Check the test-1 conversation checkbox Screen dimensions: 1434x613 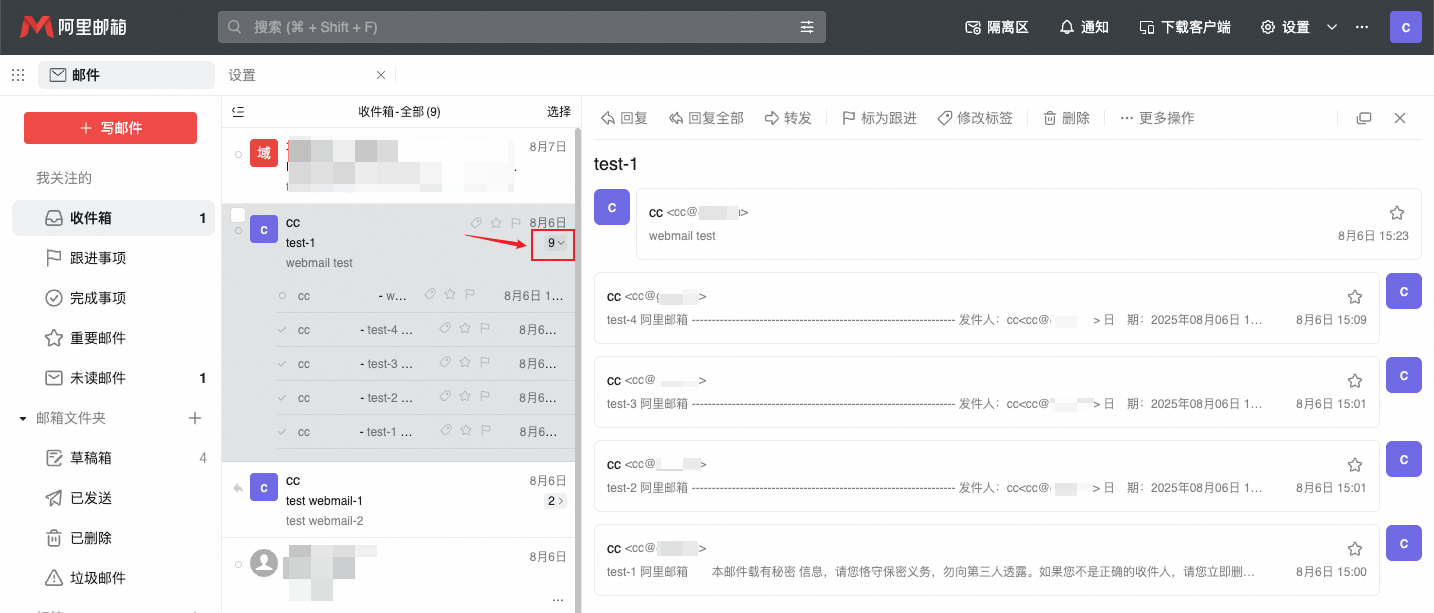(x=238, y=215)
